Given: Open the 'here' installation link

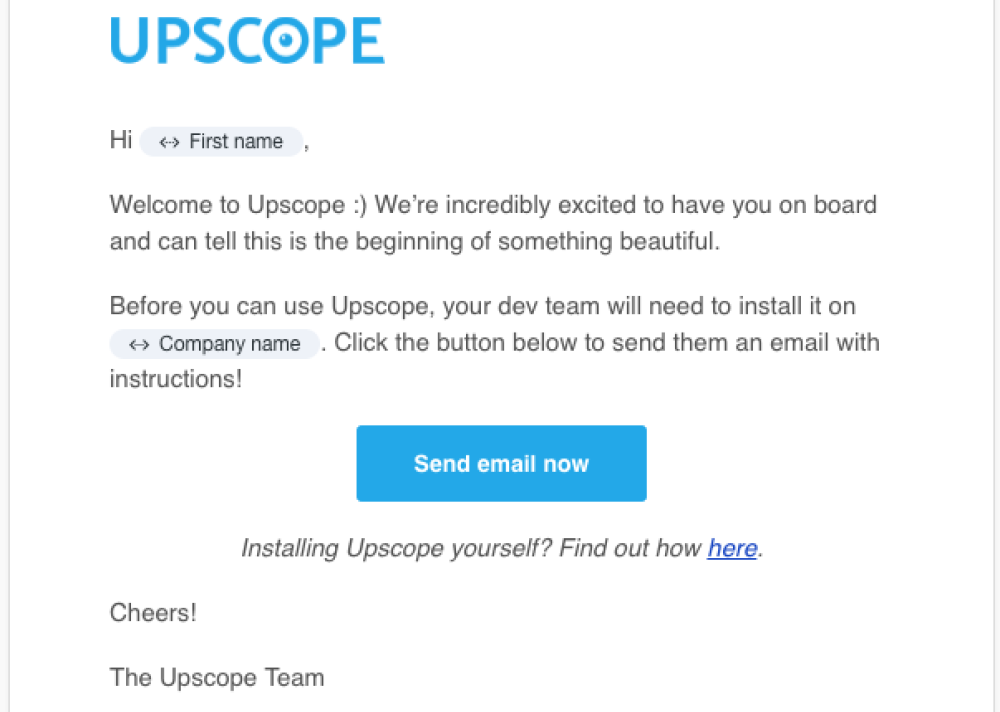Looking at the screenshot, I should coord(732,548).
